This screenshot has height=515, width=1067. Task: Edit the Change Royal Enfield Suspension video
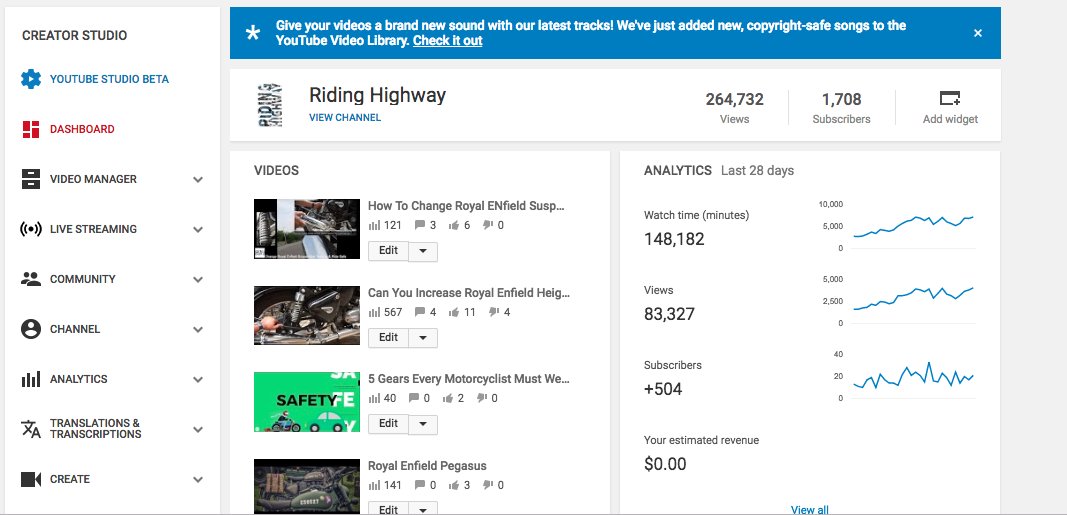tap(388, 250)
